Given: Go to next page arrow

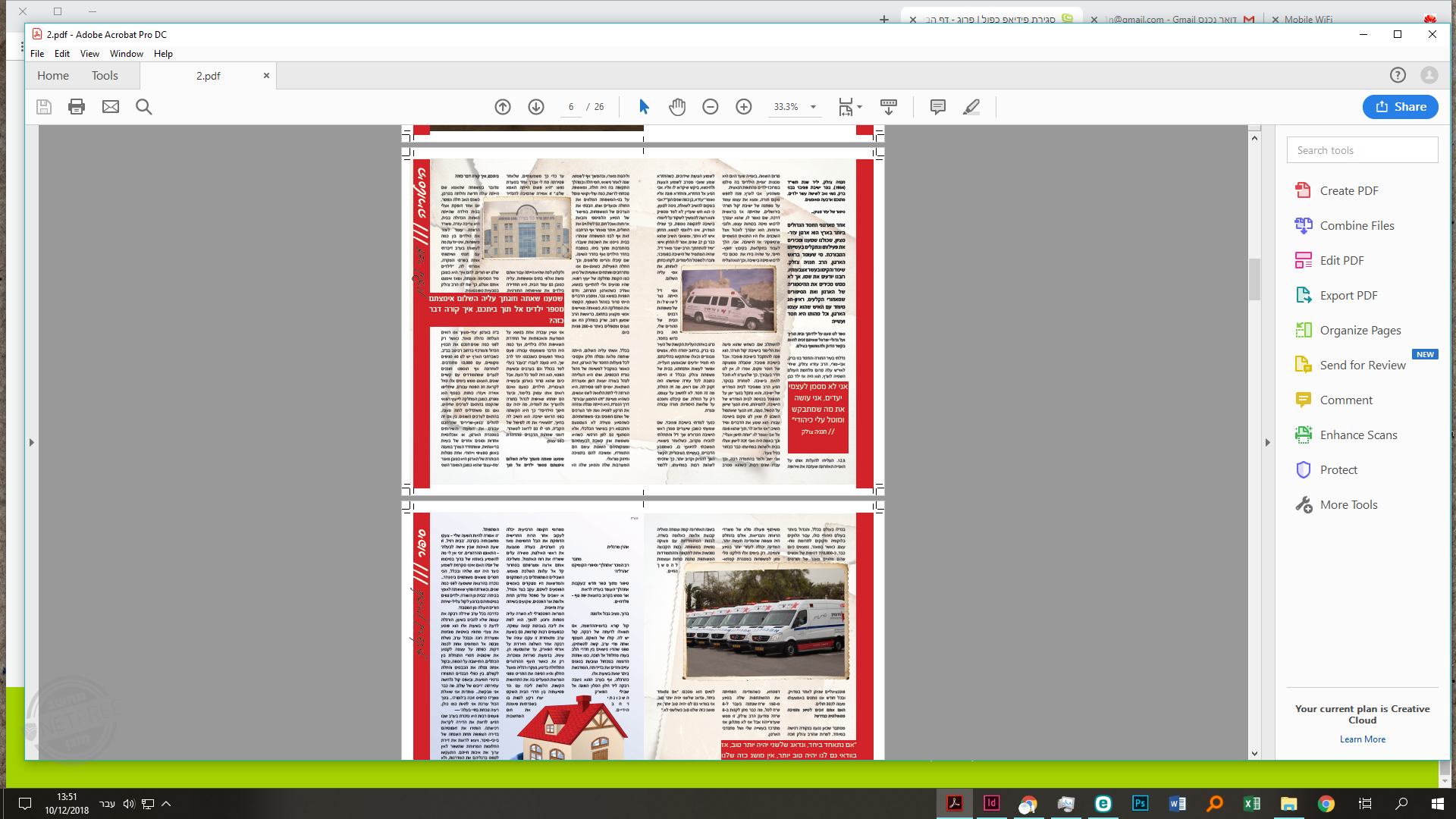Looking at the screenshot, I should tap(536, 107).
